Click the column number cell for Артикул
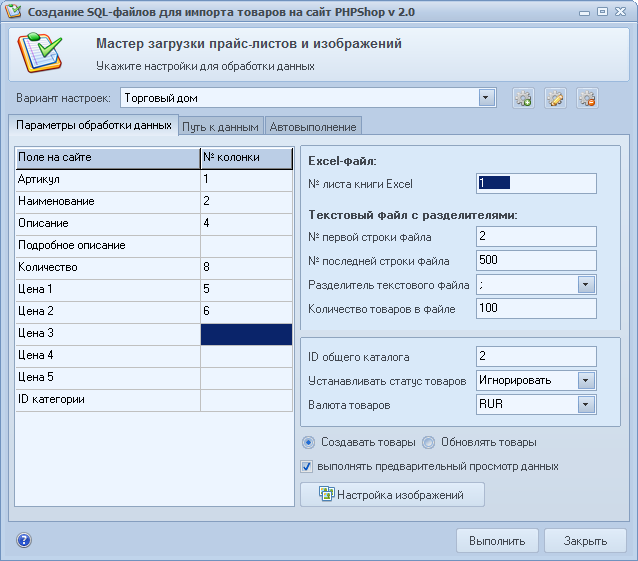Viewport: 638px width, 561px height. coord(247,179)
